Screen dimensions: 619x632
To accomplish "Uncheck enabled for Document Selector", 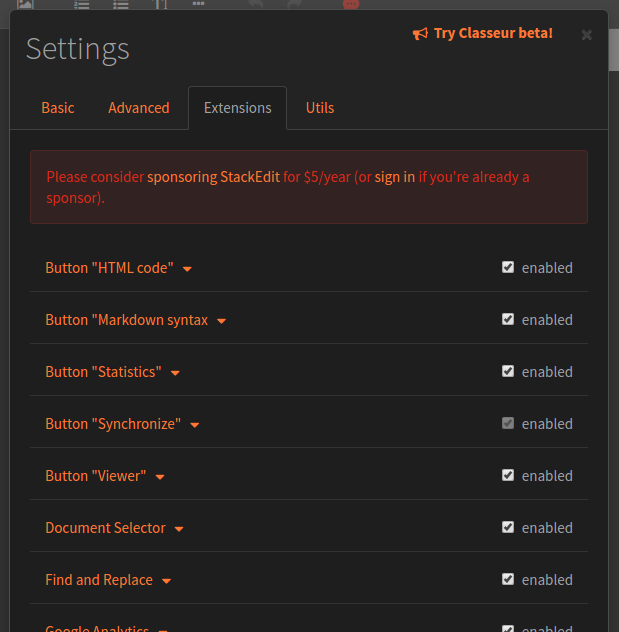I will point(508,527).
